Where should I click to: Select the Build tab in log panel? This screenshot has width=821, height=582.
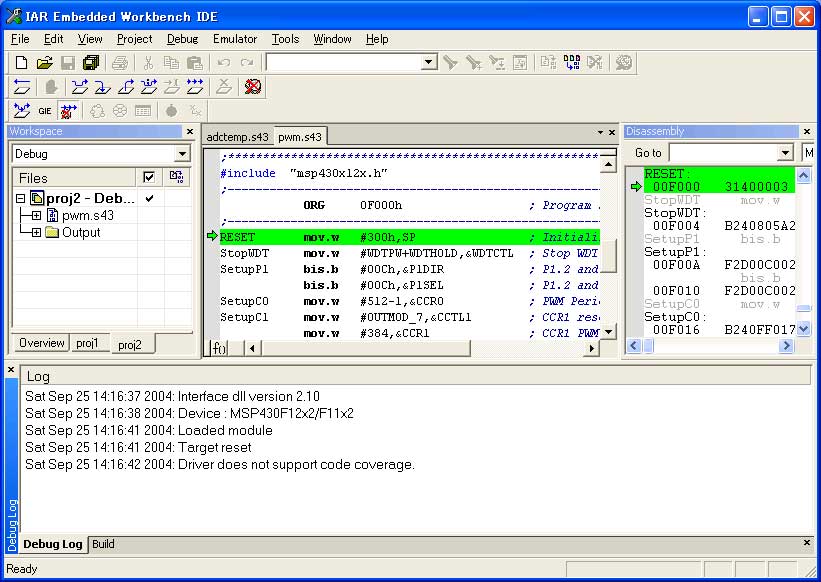coord(103,544)
